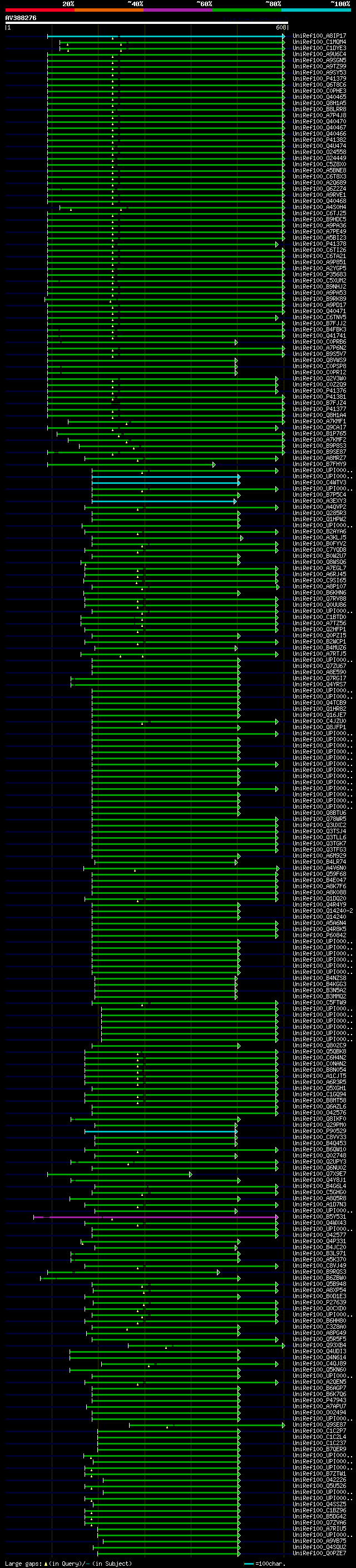
Task: Click the UniRef100_C1BZ96 label
Action: click(x=319, y=1510)
